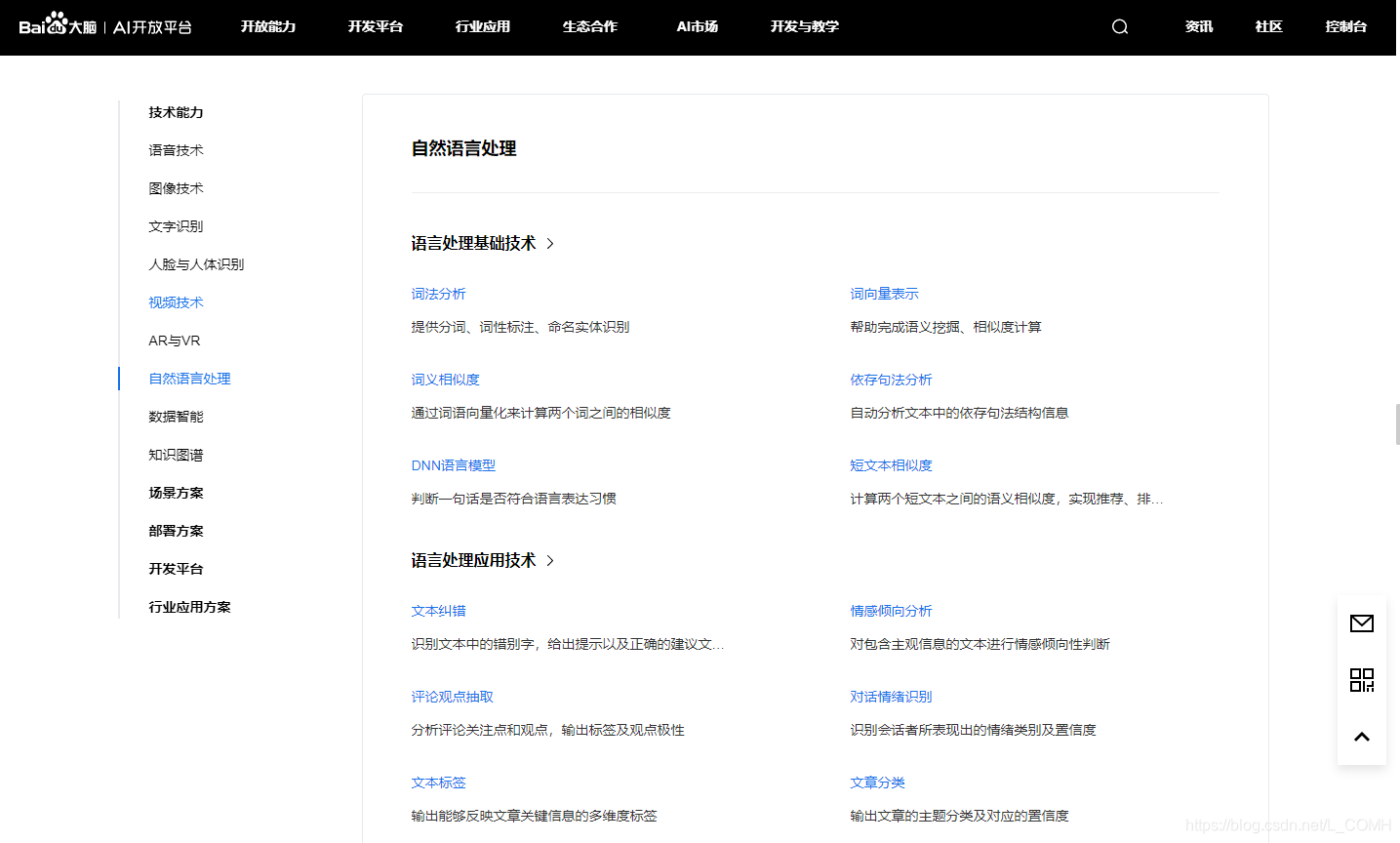Open the 生态合作 menu

click(x=590, y=26)
